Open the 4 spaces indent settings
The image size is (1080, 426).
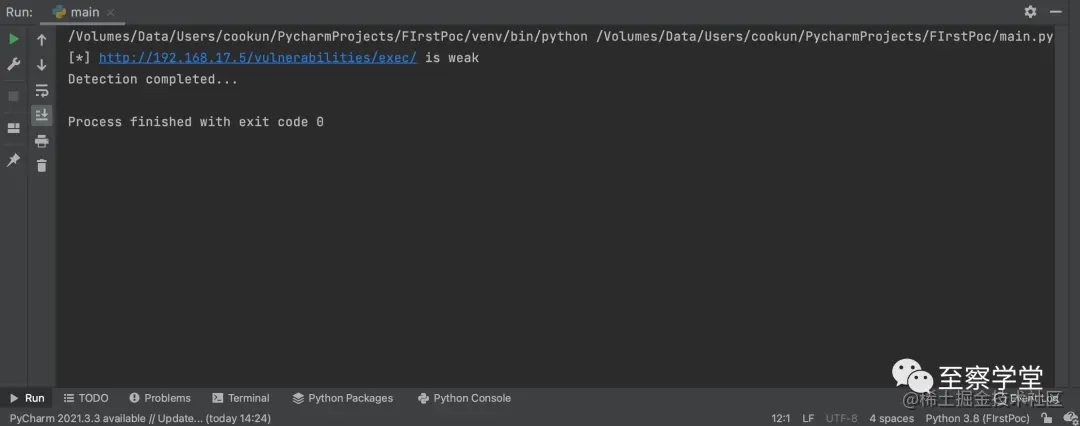[891, 418]
